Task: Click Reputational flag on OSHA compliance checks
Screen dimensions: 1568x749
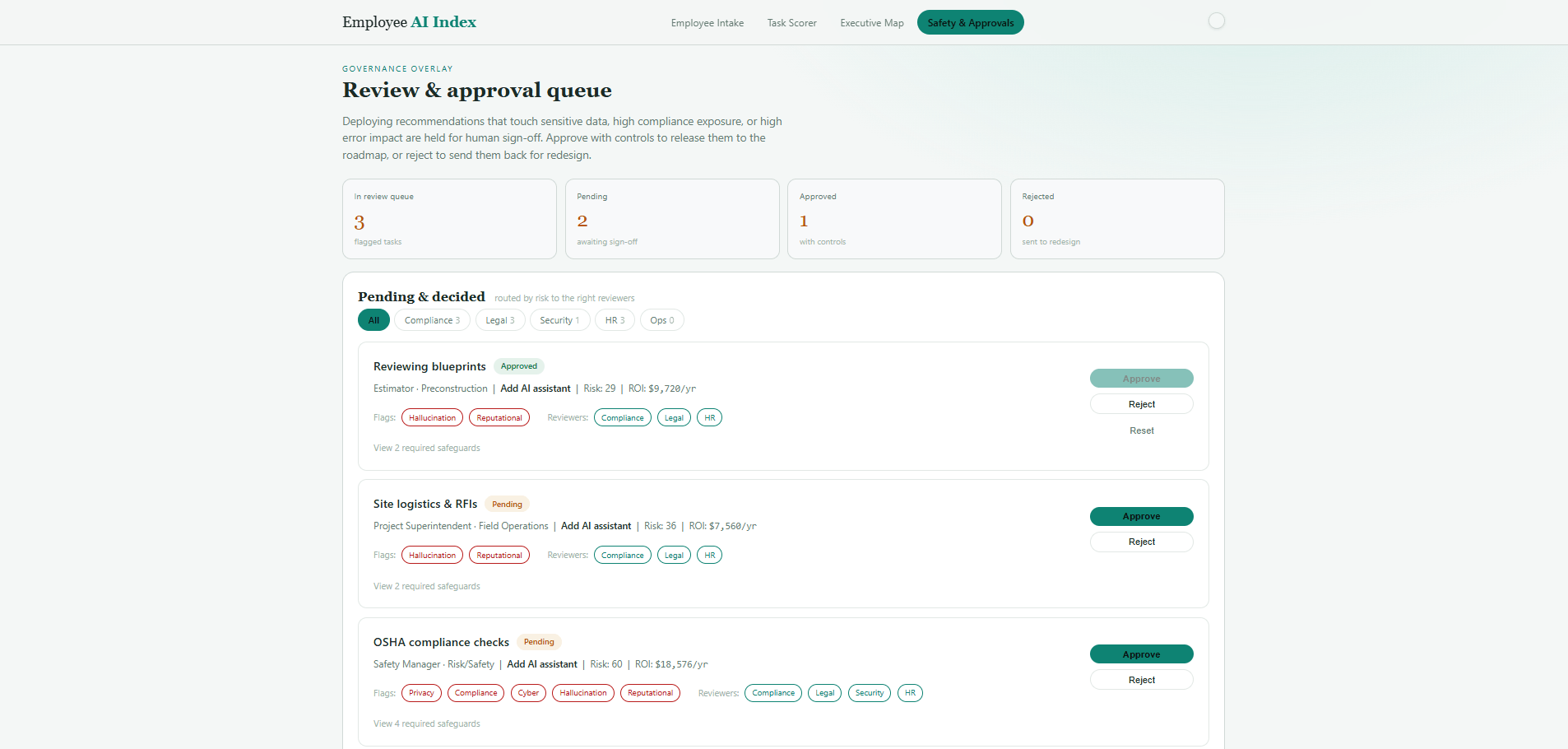Action: 650,693
